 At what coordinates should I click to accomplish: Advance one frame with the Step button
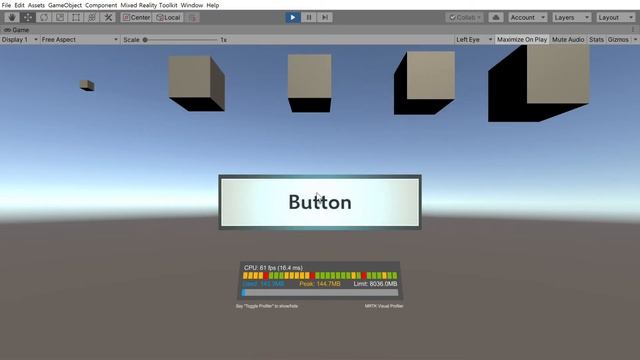[x=325, y=18]
